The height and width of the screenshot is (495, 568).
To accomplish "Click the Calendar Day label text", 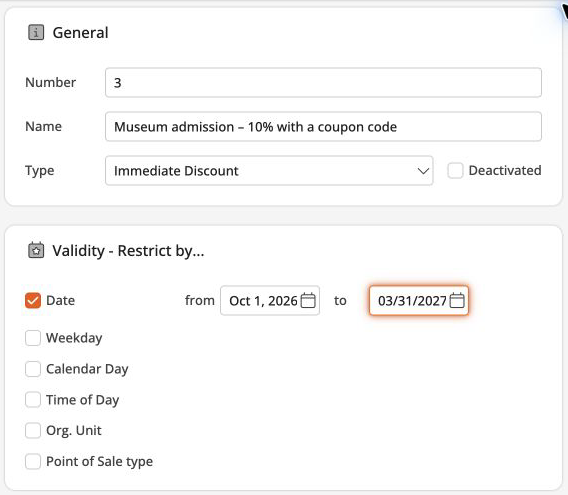I will point(87,369).
